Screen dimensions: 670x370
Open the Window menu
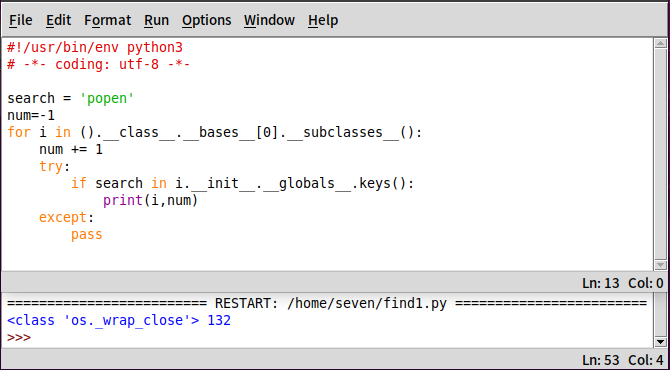(x=269, y=20)
